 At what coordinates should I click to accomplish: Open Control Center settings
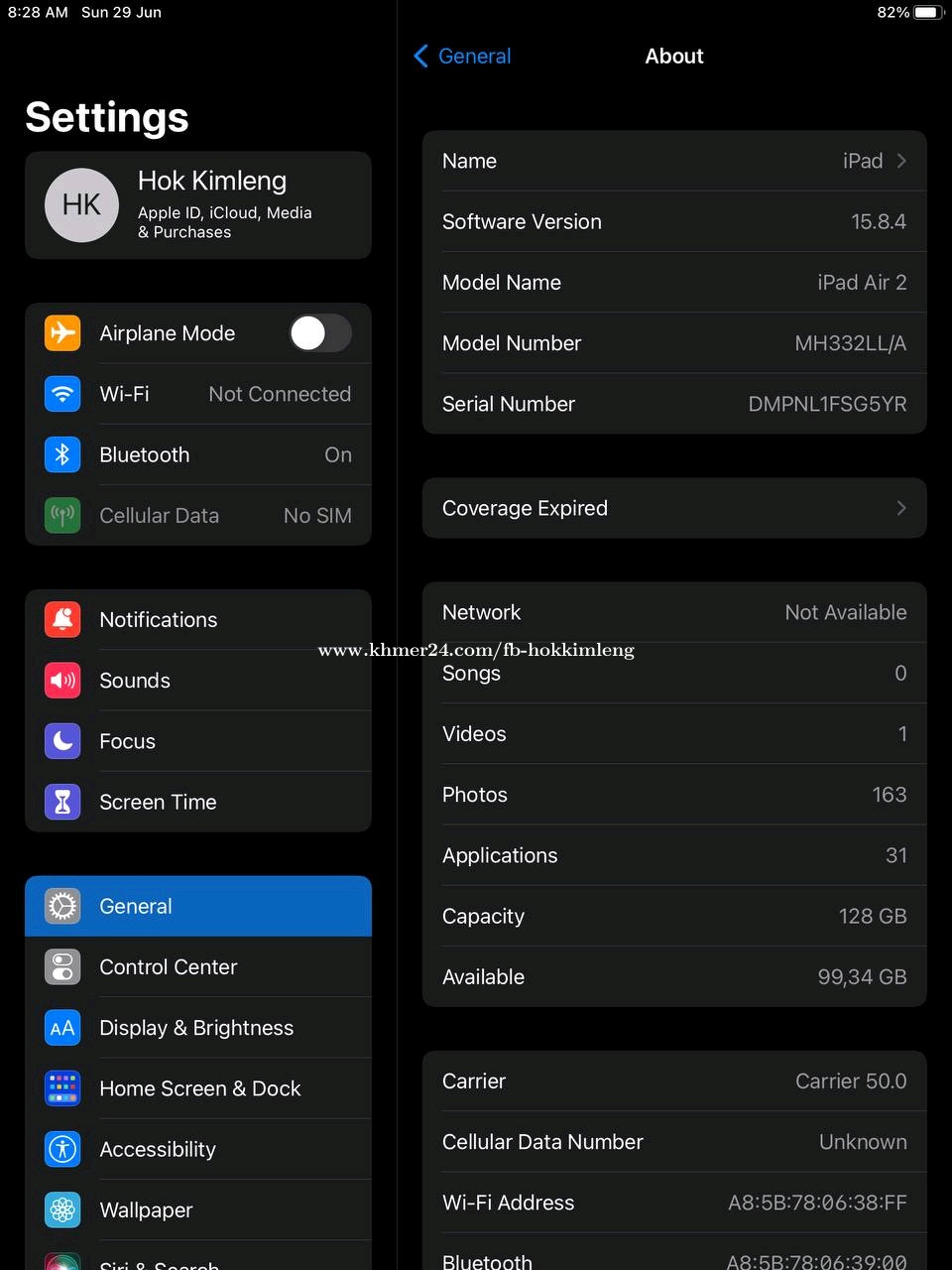coord(198,966)
